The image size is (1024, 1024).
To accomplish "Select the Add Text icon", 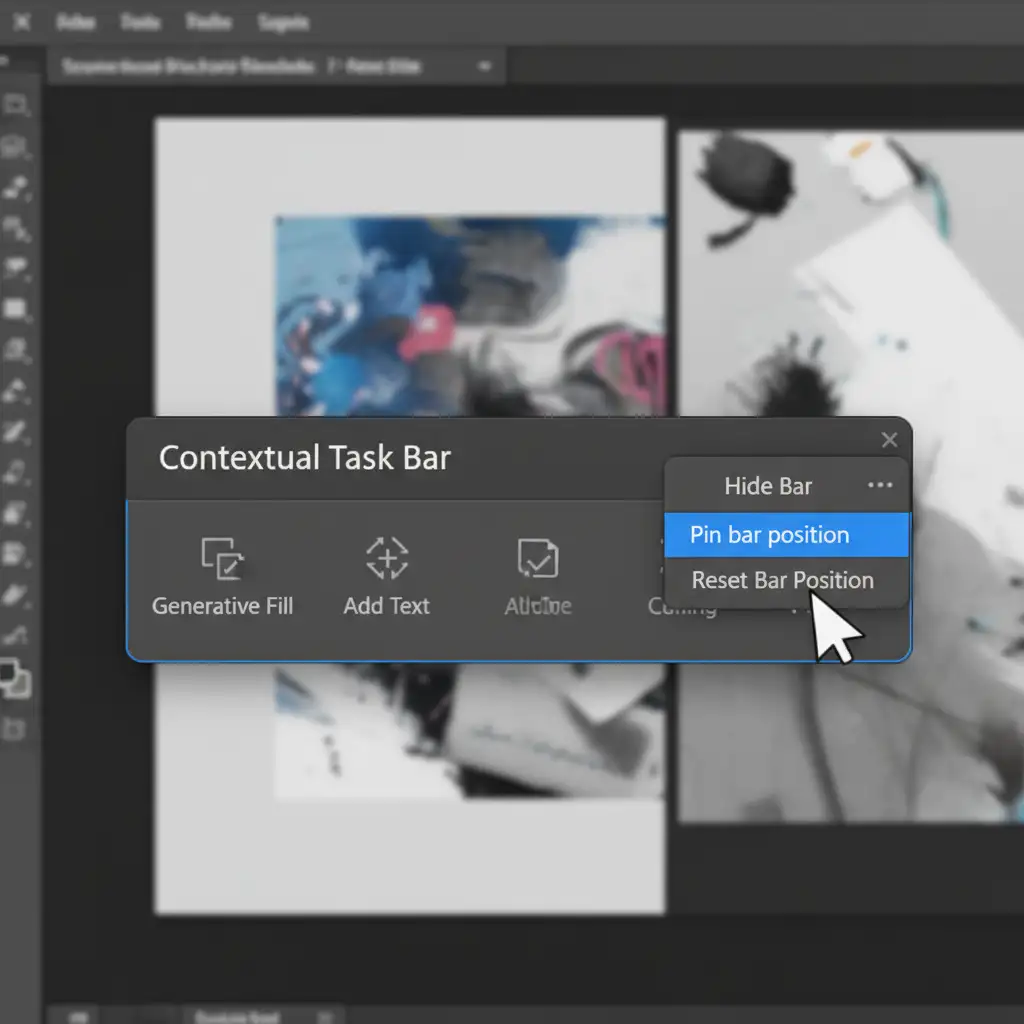I will [387, 558].
